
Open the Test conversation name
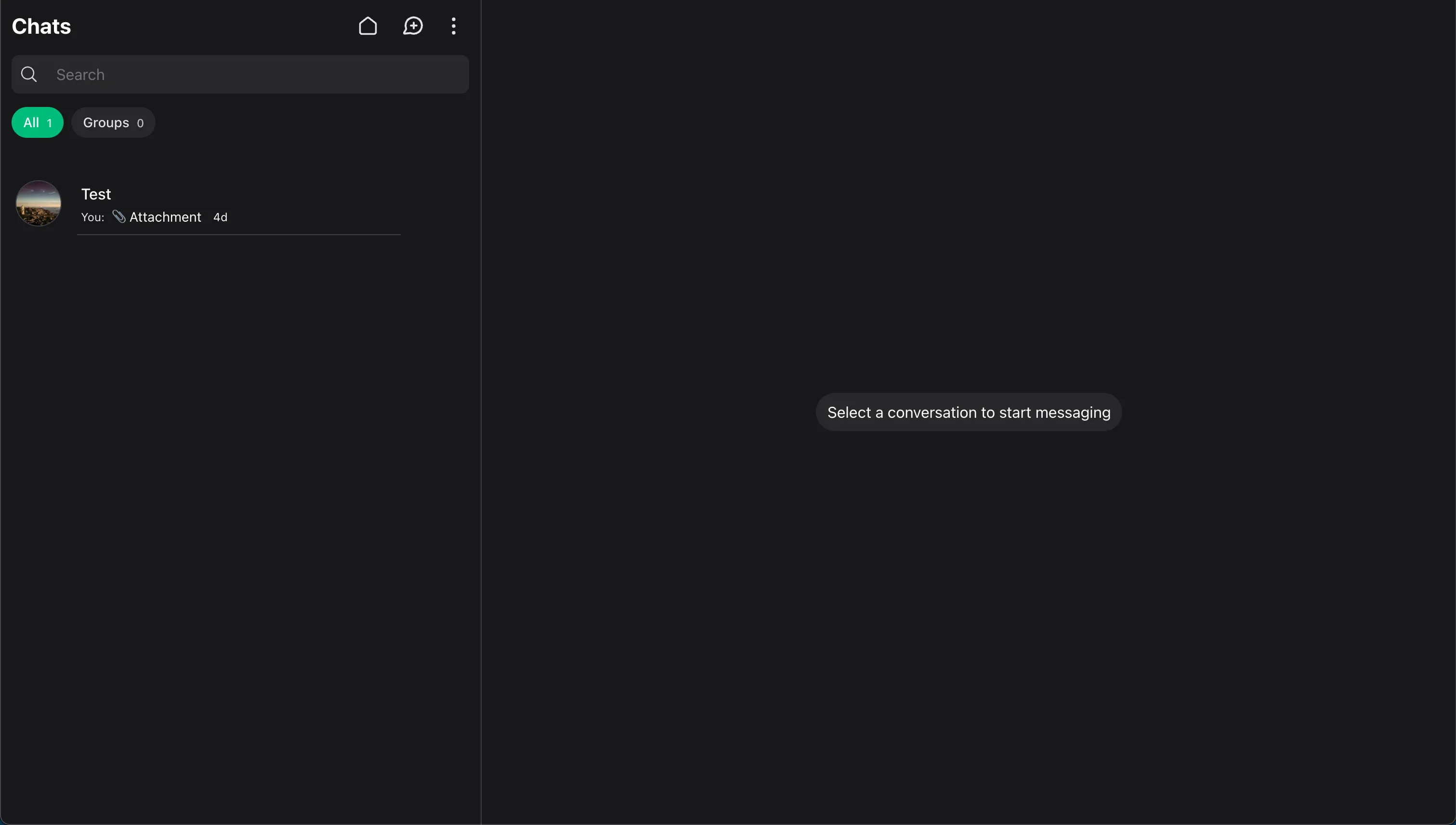tap(96, 194)
